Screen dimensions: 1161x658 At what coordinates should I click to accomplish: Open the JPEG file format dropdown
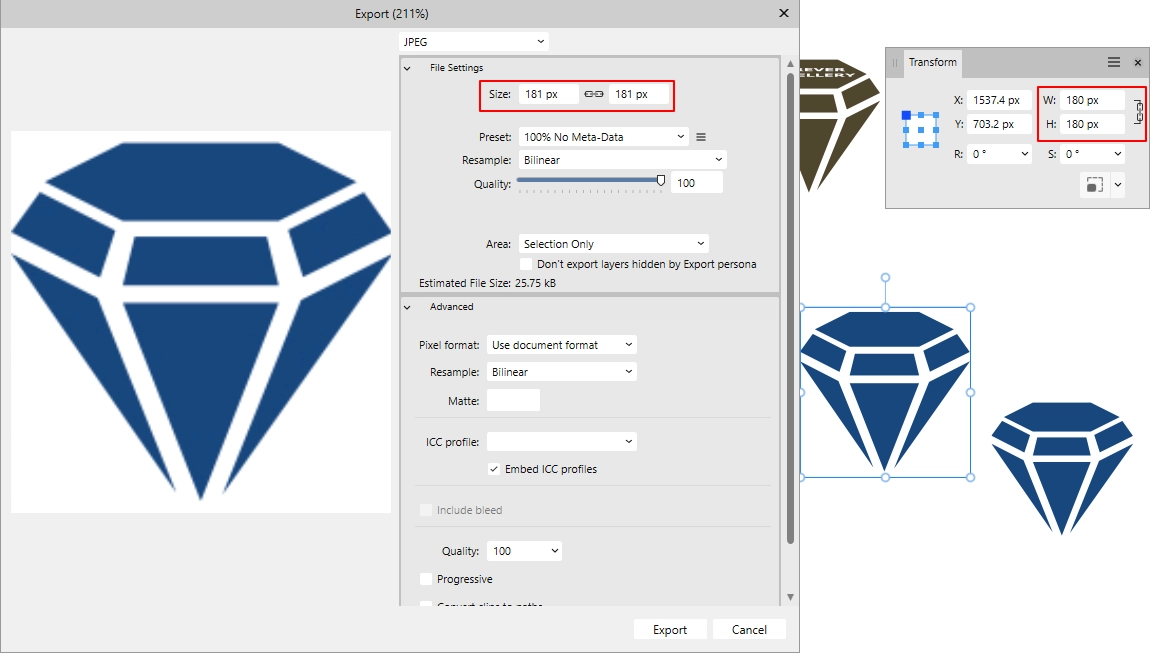coord(474,42)
